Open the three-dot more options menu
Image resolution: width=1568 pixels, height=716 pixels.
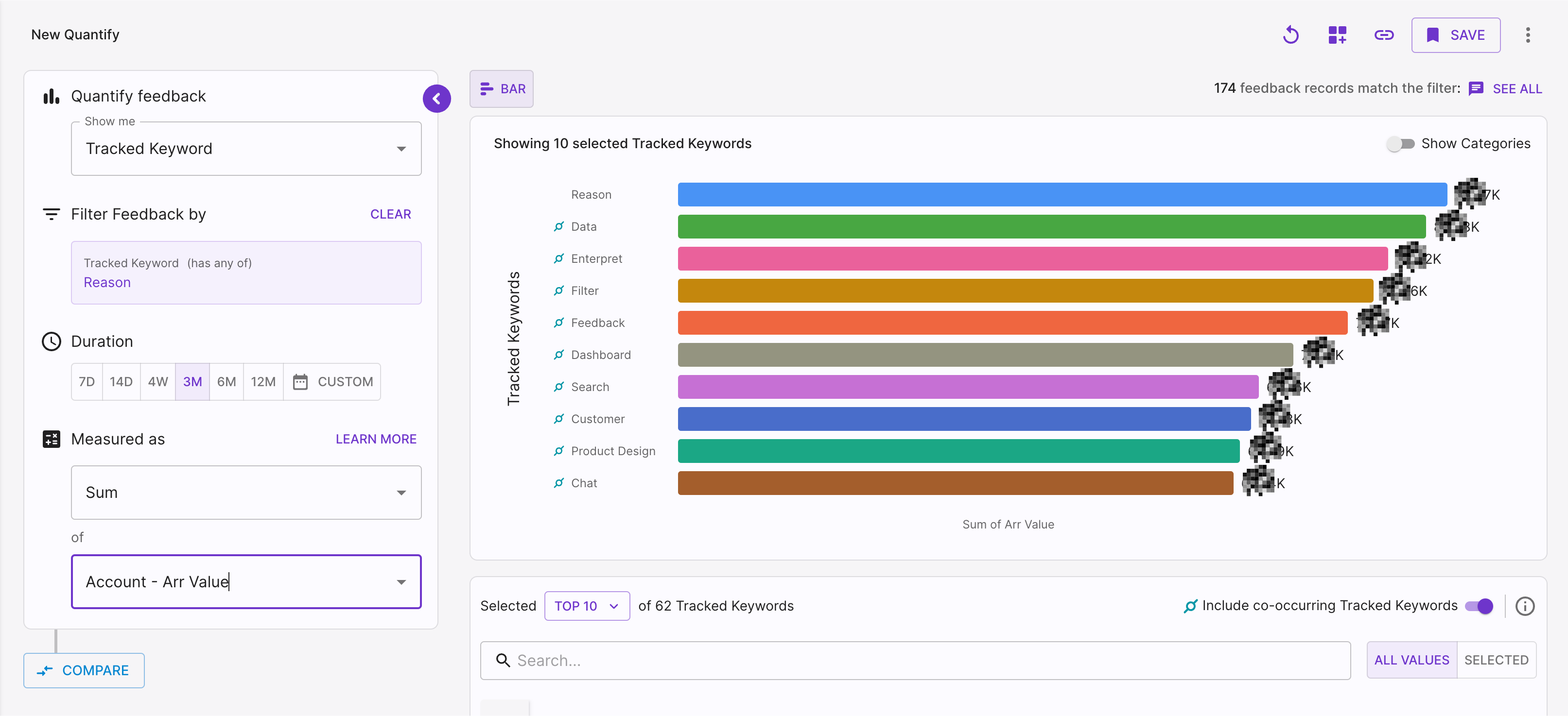tap(1527, 34)
